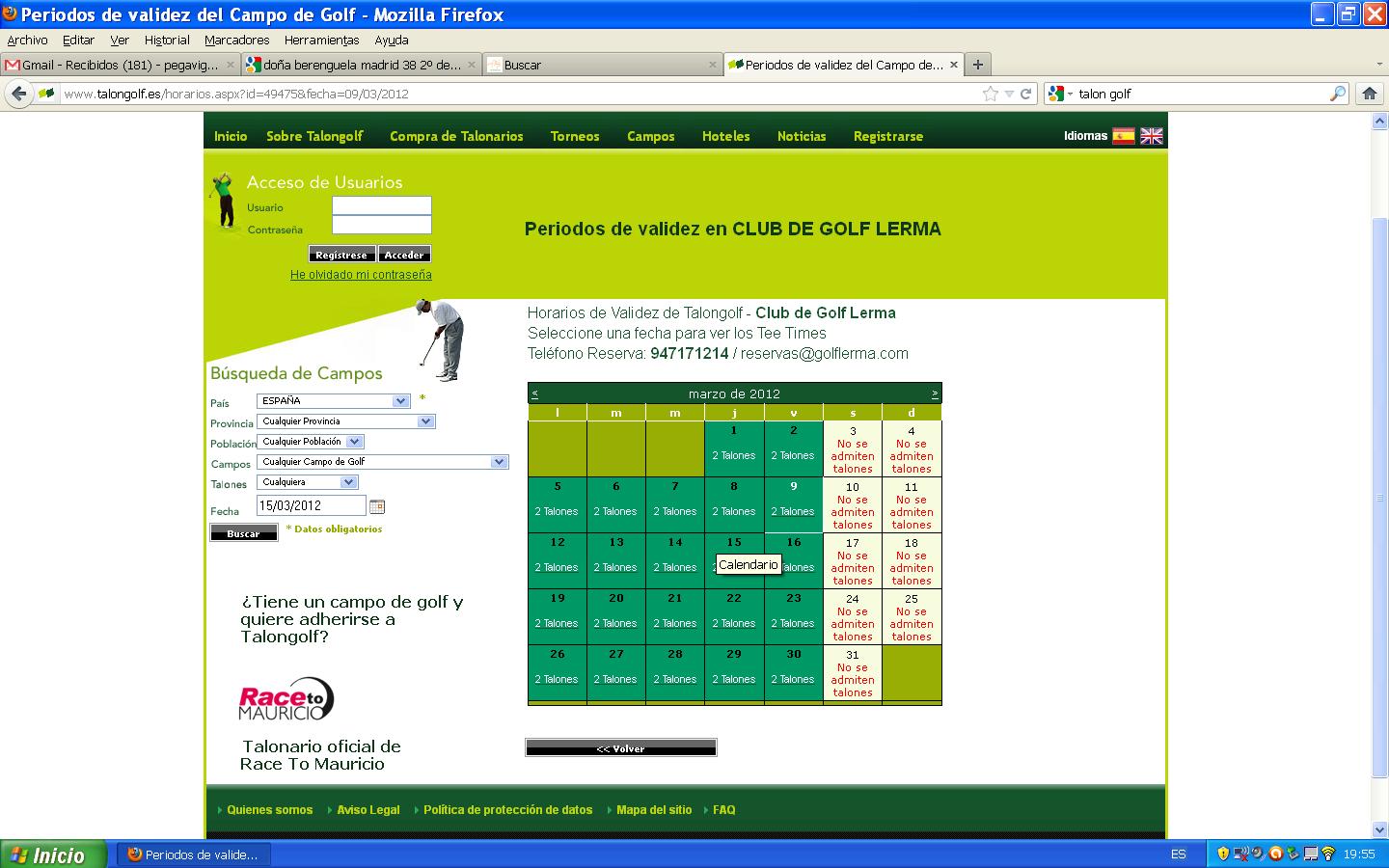Click the site favicon in the address bar
The width and height of the screenshot is (1389, 868).
click(46, 94)
